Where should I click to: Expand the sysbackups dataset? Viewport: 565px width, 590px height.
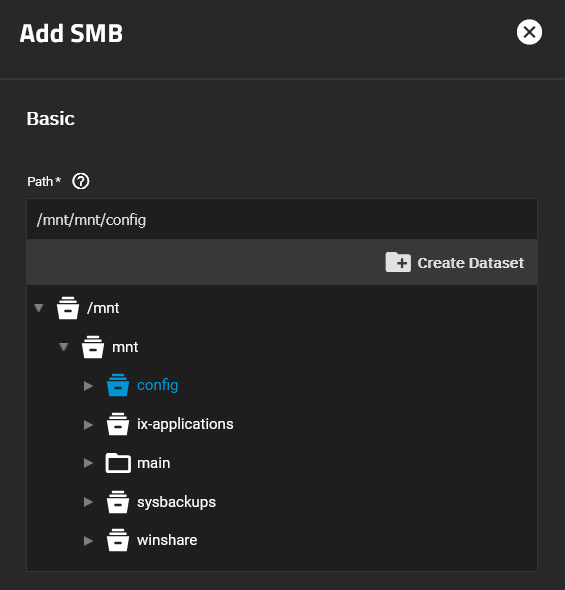tap(88, 502)
